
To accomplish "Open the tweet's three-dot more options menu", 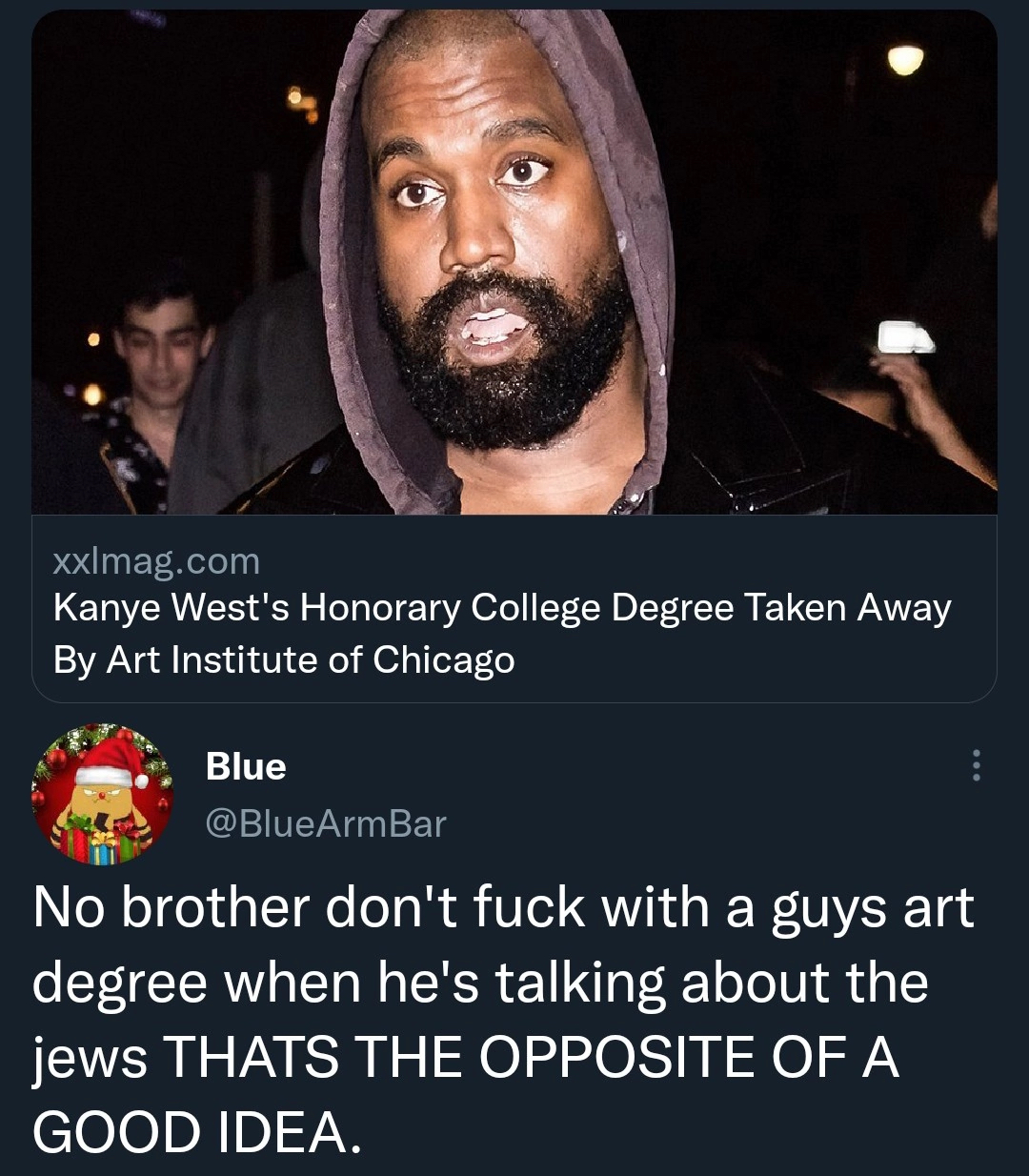I will pyautogui.click(x=975, y=765).
